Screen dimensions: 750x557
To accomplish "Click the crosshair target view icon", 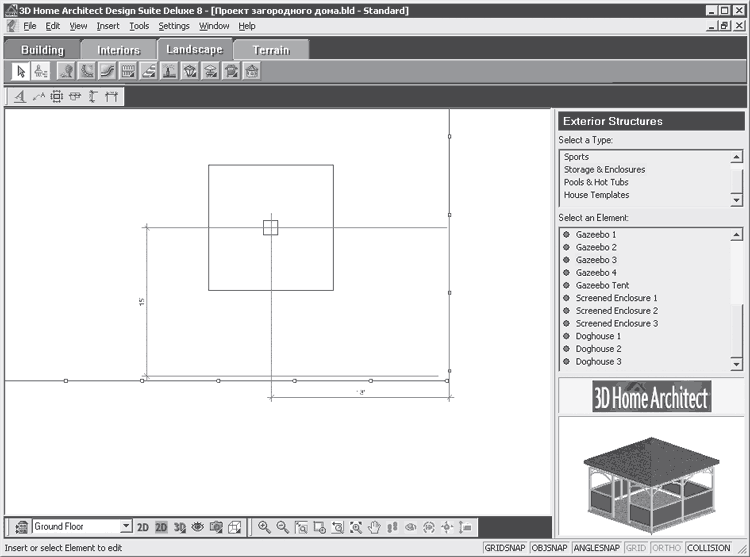I will 447,527.
